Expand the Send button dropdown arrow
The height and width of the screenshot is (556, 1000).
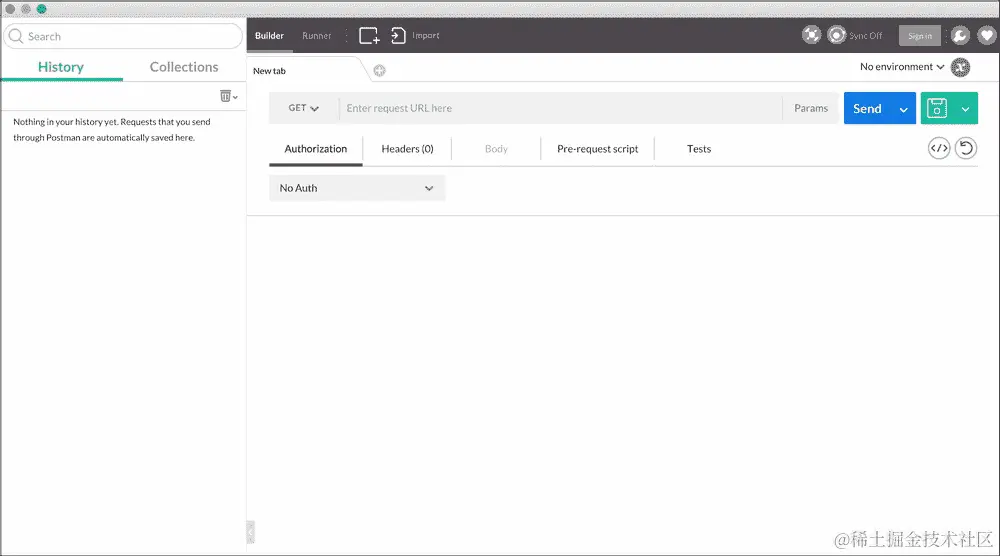[904, 109]
